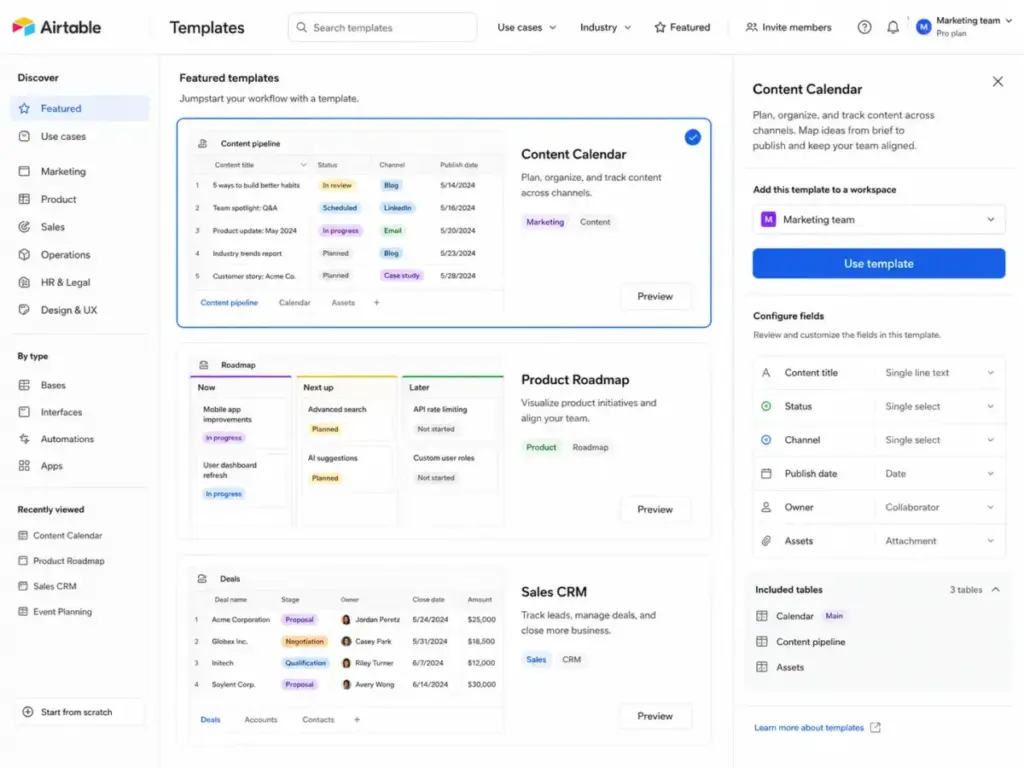
Task: Change Publish date field type dropdown
Action: [x=939, y=473]
